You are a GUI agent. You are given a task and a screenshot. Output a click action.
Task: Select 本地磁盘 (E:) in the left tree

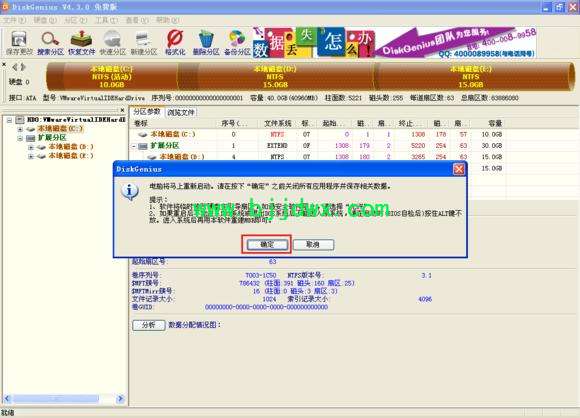tap(71, 156)
